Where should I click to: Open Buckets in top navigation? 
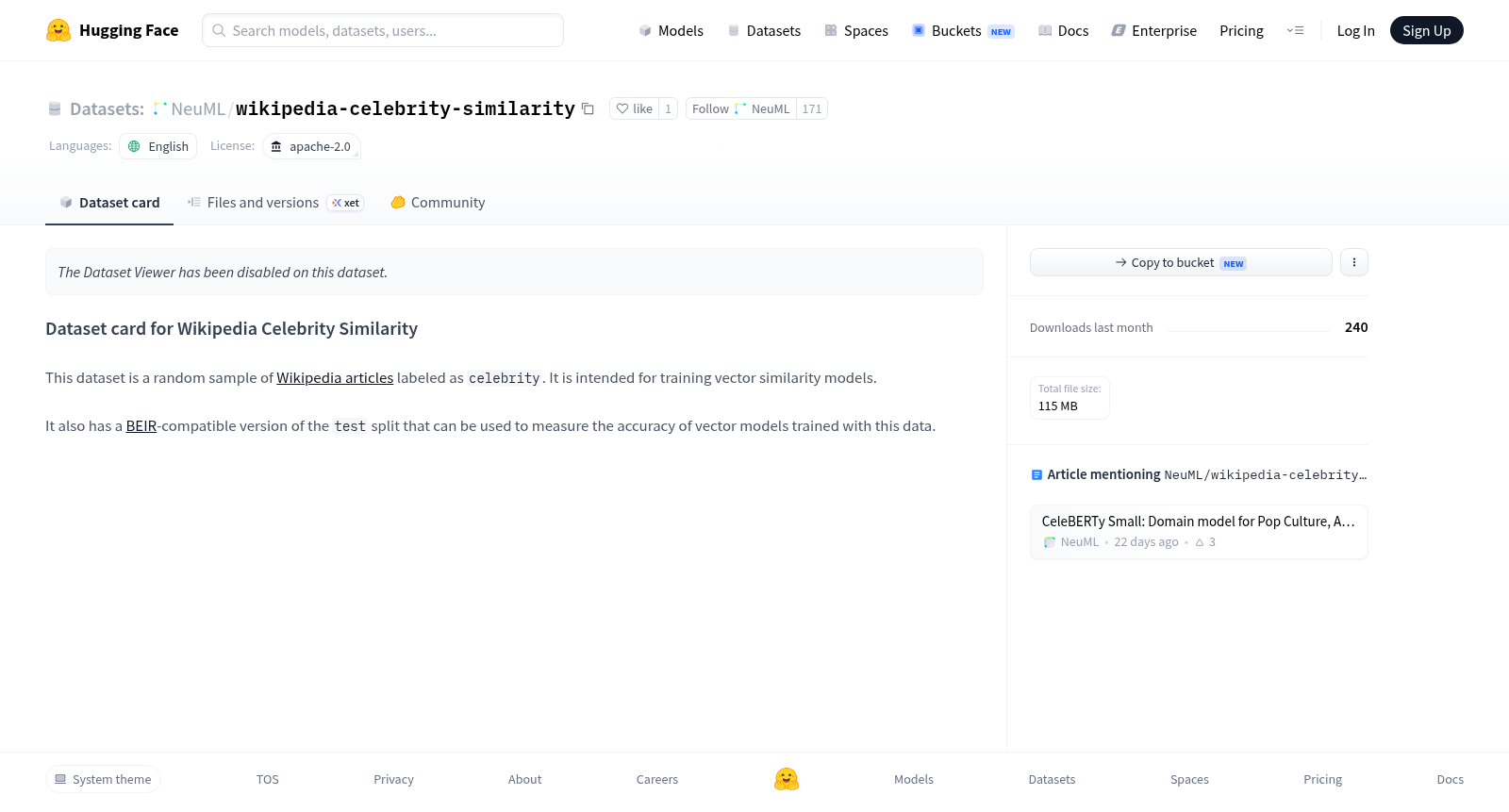(x=963, y=30)
